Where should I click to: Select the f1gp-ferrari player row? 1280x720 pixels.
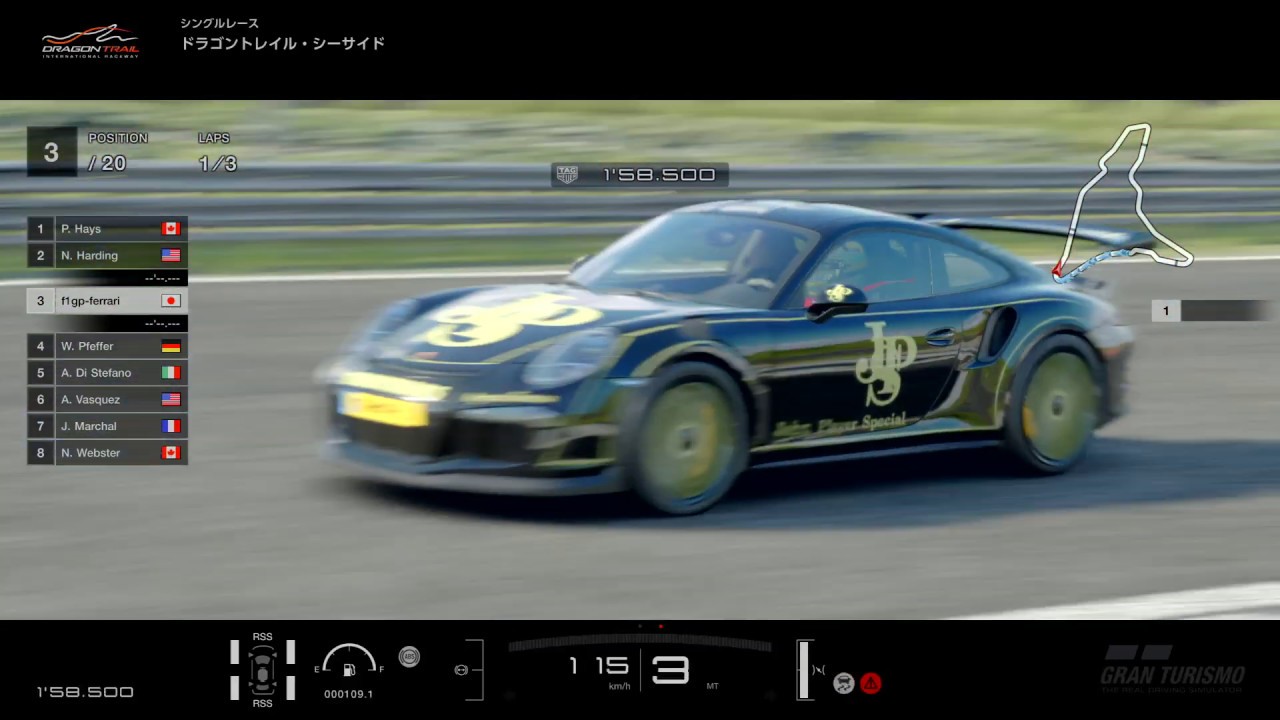tap(107, 301)
